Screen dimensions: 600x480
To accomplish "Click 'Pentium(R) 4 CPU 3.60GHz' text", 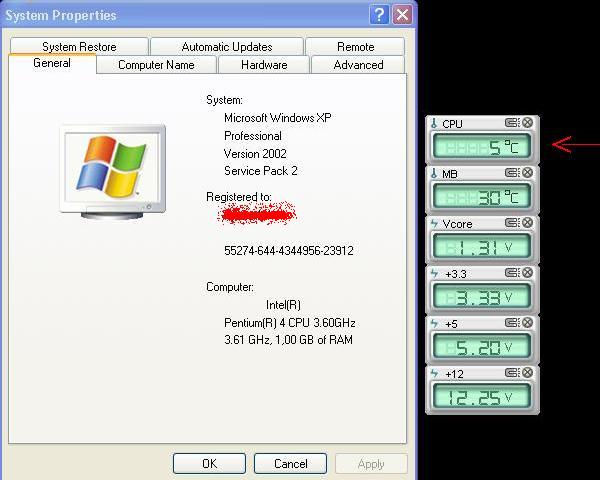I will click(x=290, y=323).
